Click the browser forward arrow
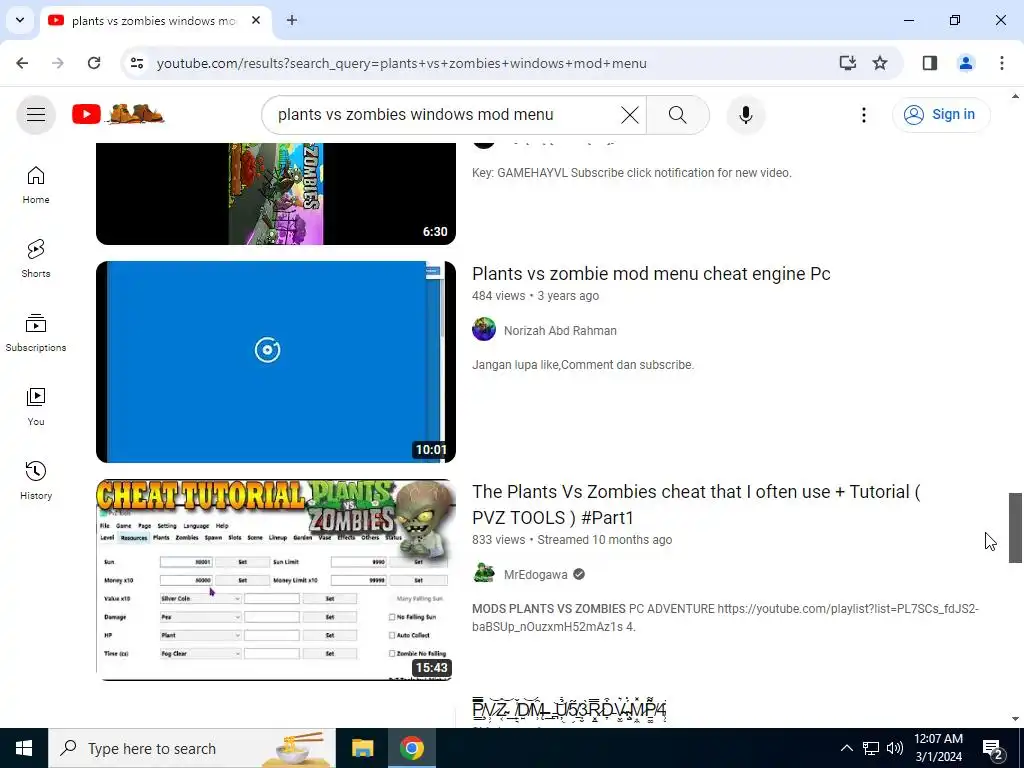This screenshot has height=768, width=1024. coord(58,63)
